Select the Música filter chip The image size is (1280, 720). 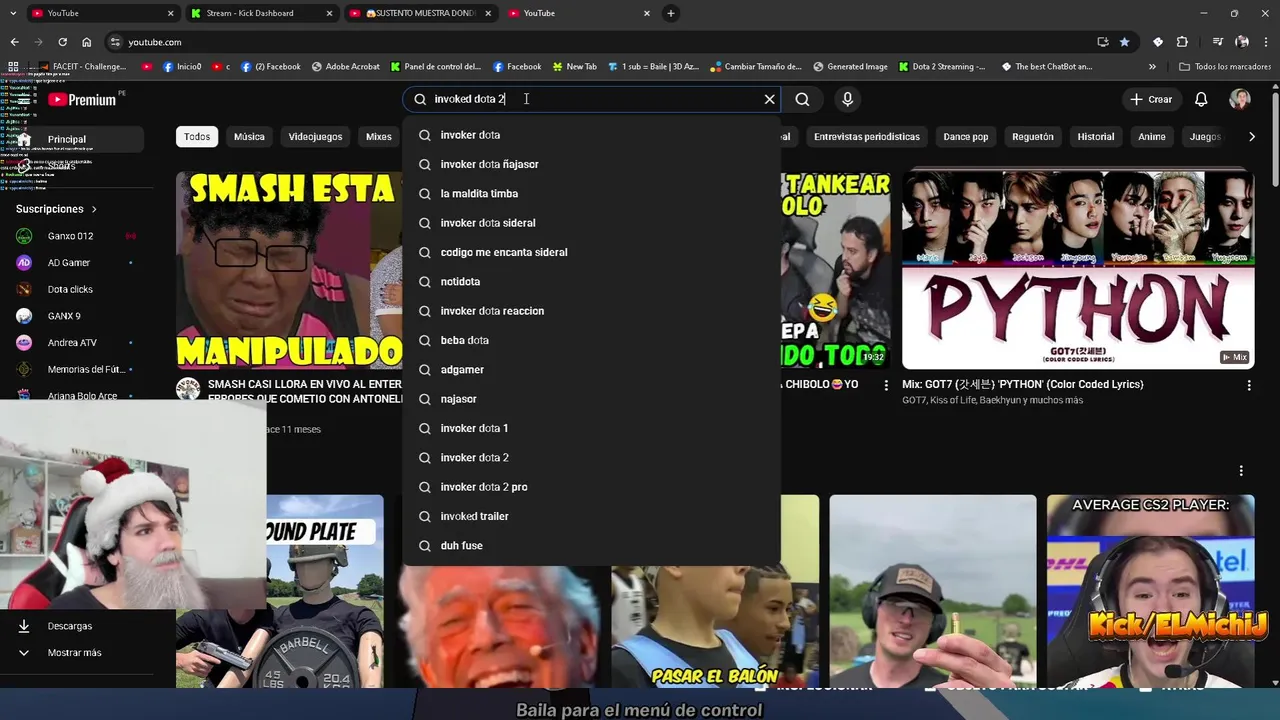click(249, 137)
